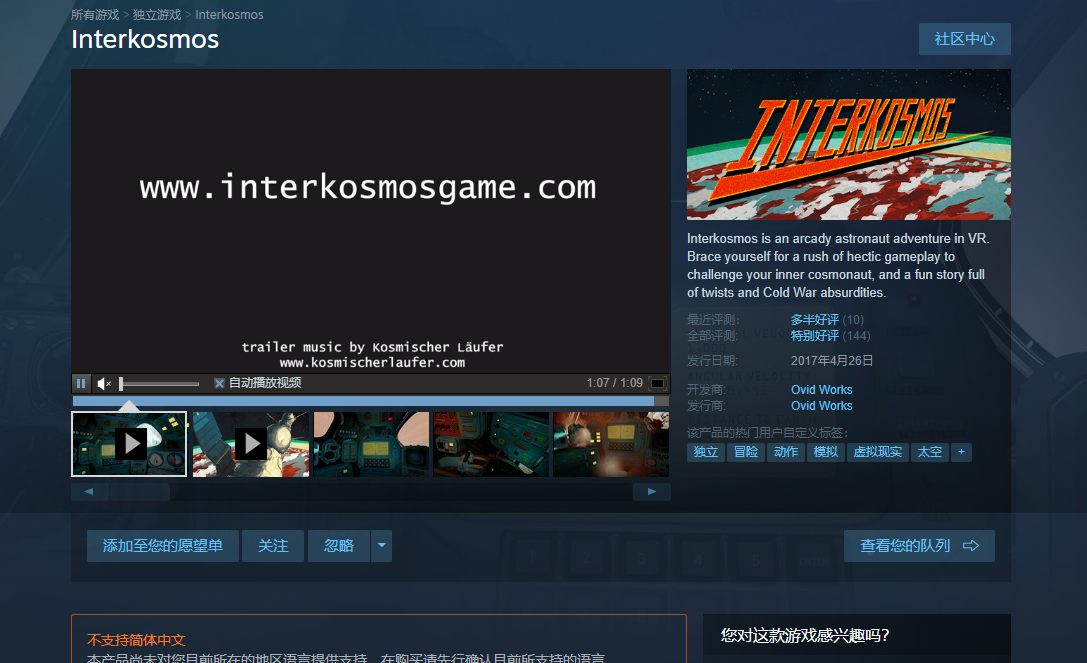Image resolution: width=1087 pixels, height=663 pixels.
Task: Open publisher Ovid Works link
Action: coord(821,406)
